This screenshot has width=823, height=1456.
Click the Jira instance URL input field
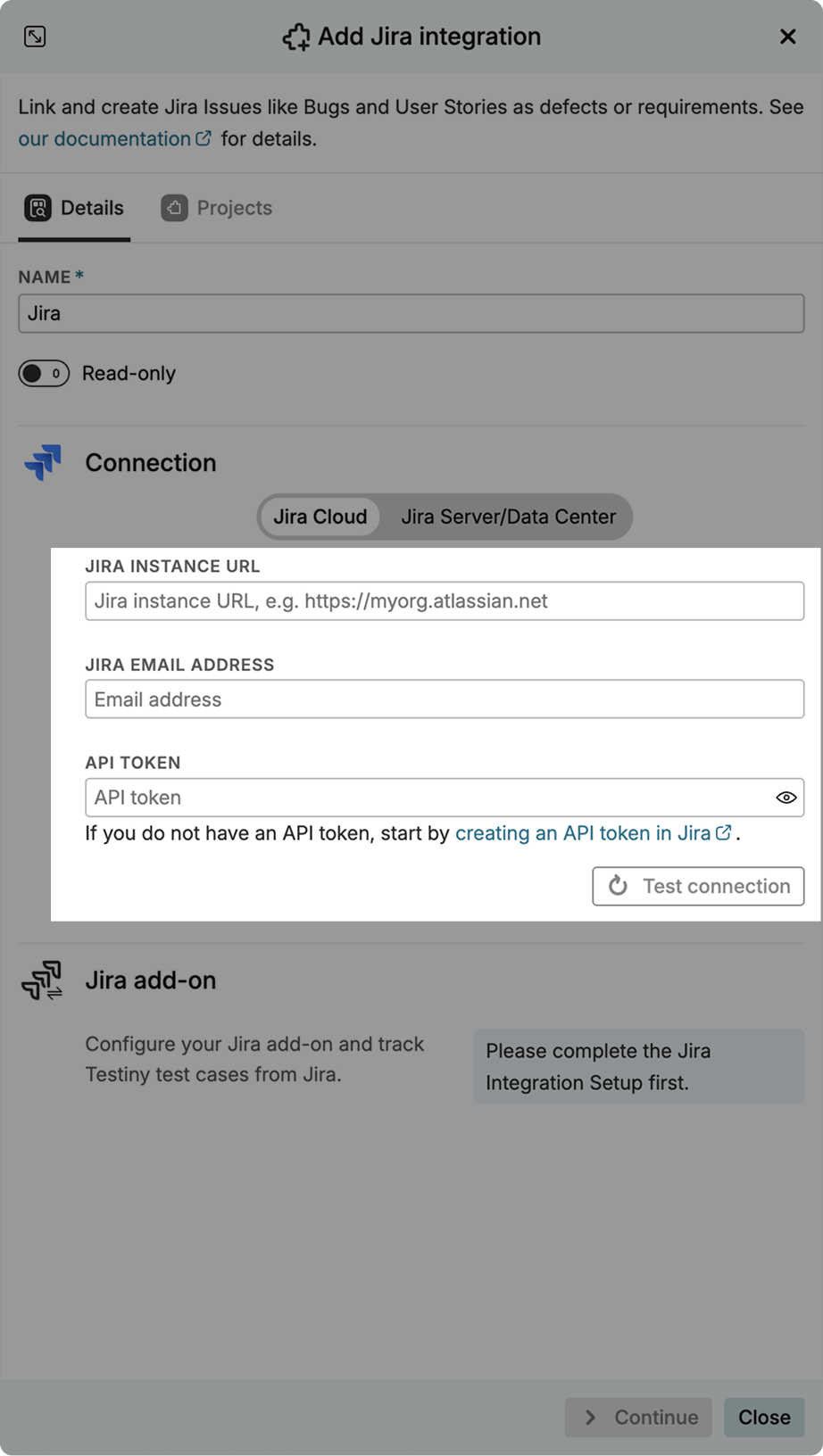coord(444,600)
